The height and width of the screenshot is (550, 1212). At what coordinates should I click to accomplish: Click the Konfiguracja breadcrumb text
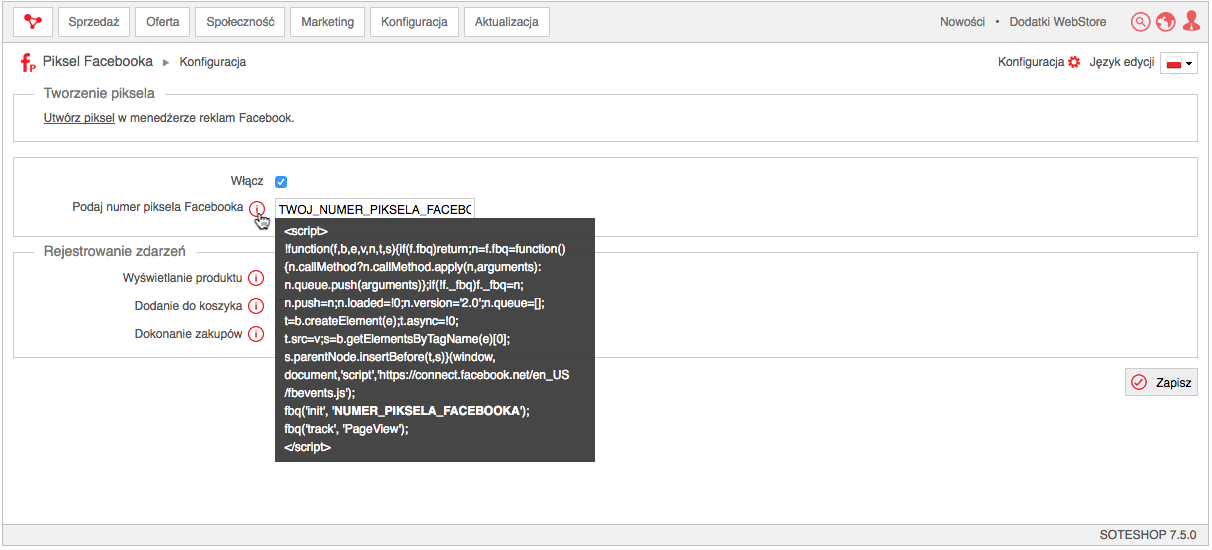click(213, 62)
